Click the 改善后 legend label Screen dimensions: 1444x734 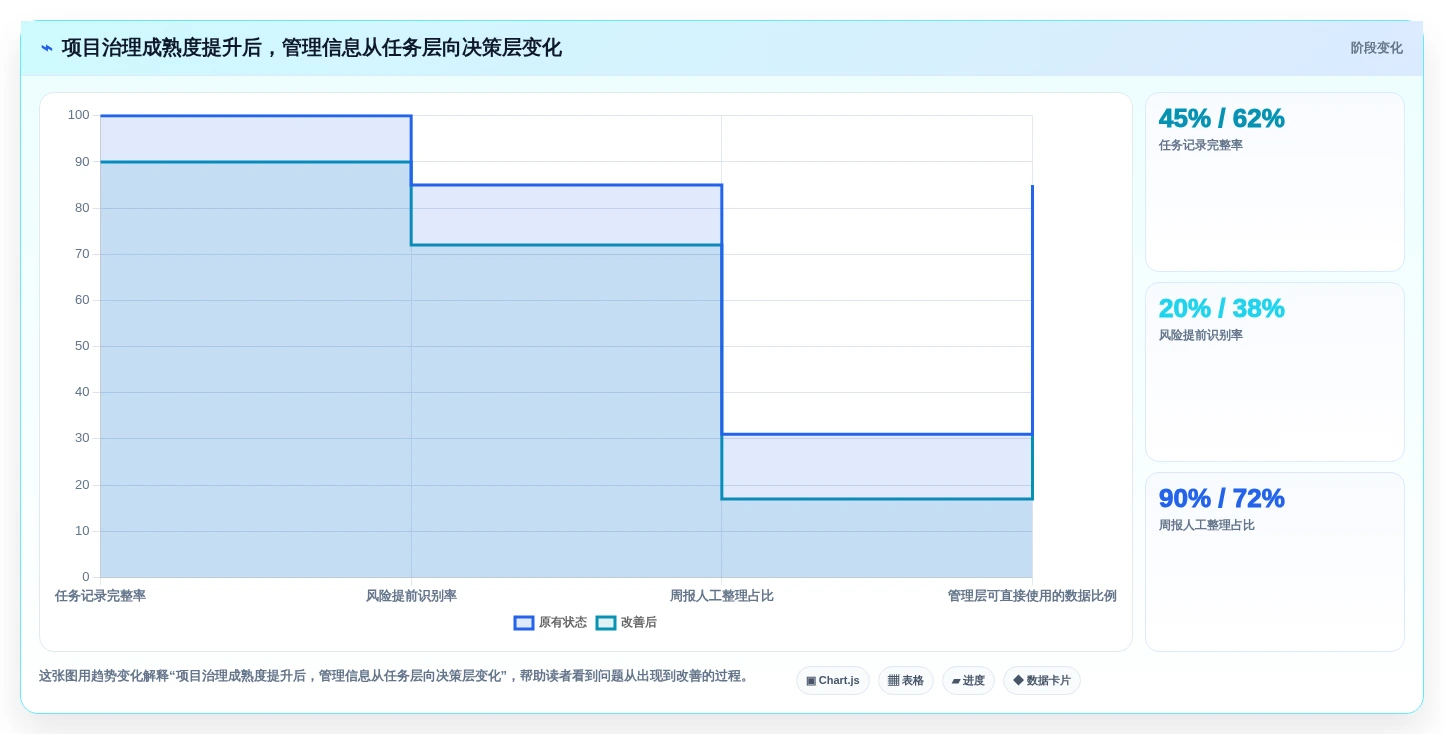click(639, 623)
